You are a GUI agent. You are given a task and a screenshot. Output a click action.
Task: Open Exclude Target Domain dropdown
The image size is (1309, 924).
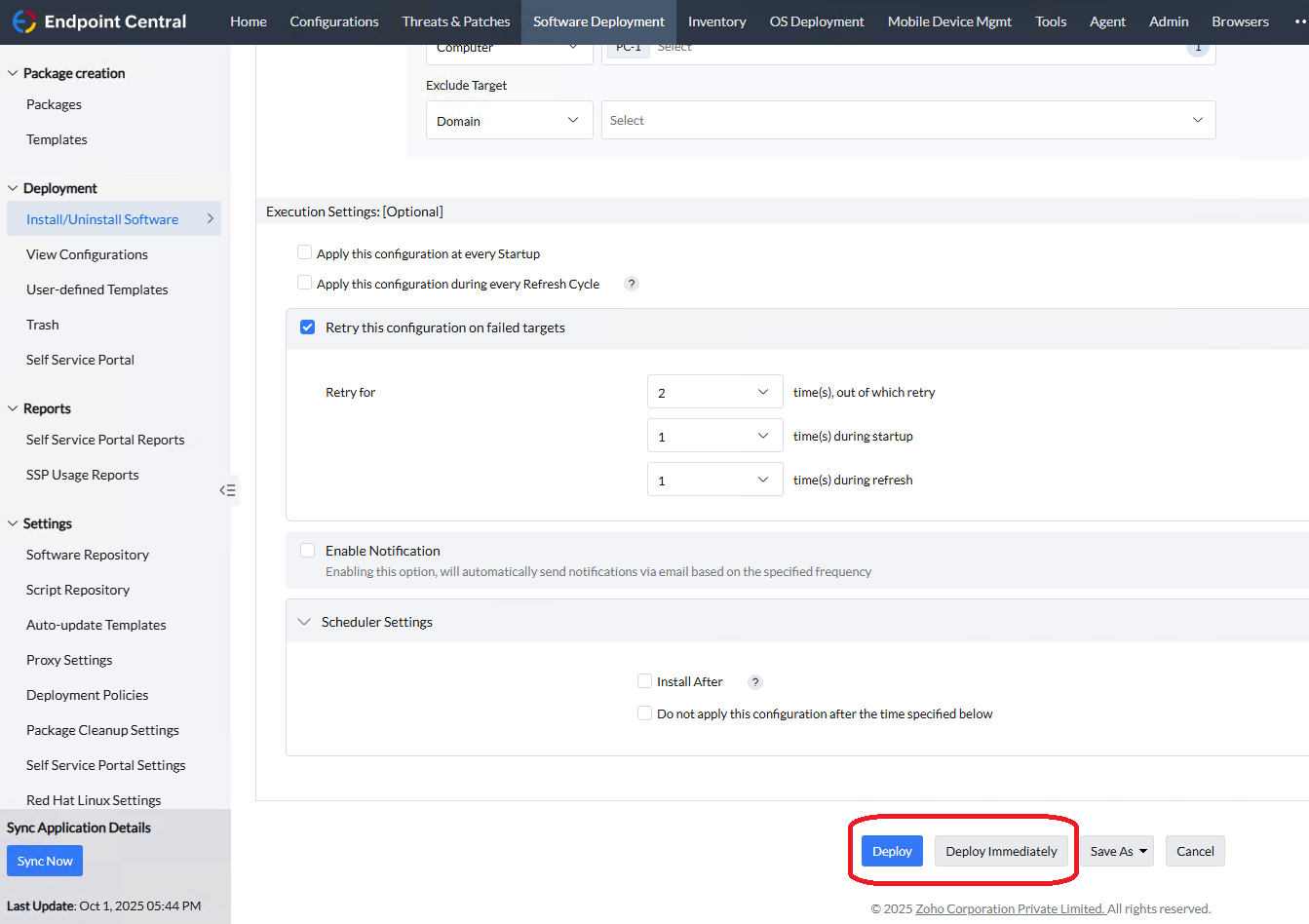[509, 121]
